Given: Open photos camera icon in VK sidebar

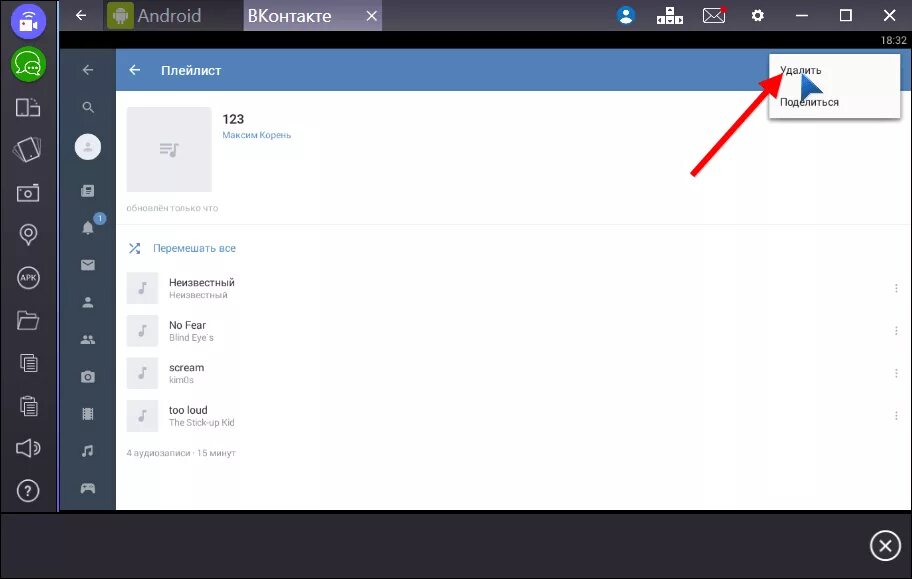Looking at the screenshot, I should [x=88, y=377].
